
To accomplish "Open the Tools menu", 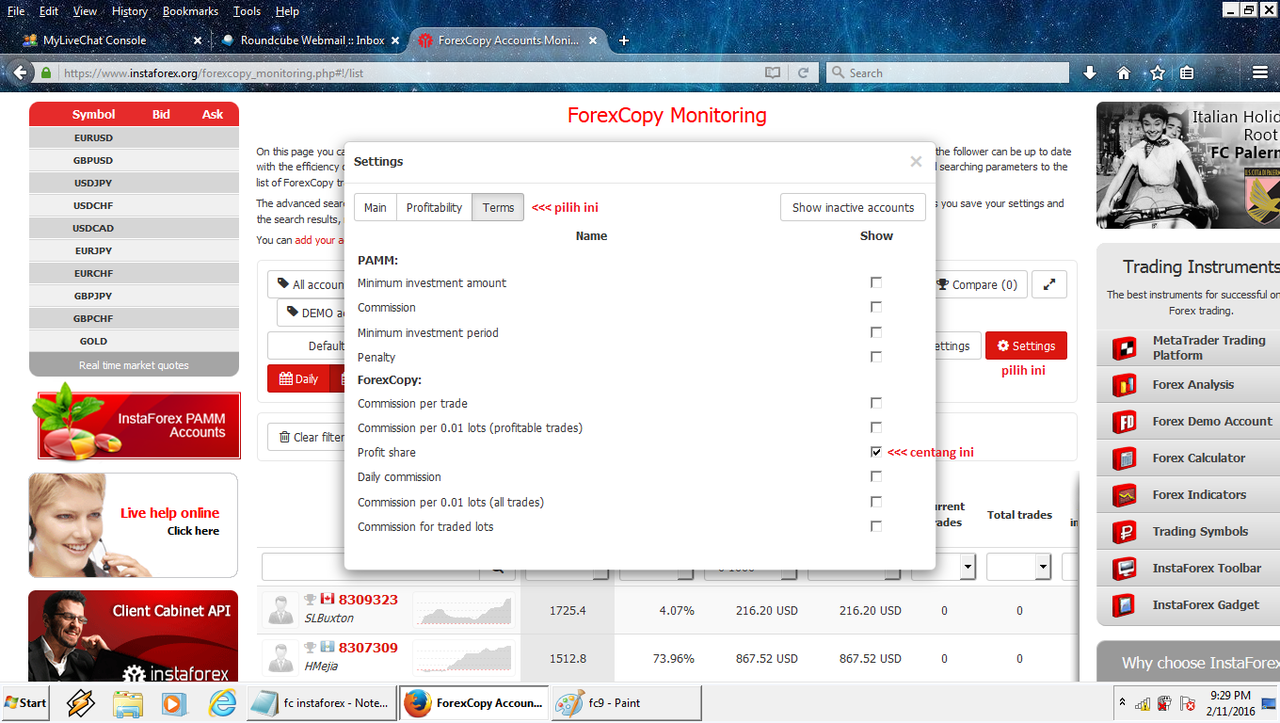I will click(x=247, y=11).
